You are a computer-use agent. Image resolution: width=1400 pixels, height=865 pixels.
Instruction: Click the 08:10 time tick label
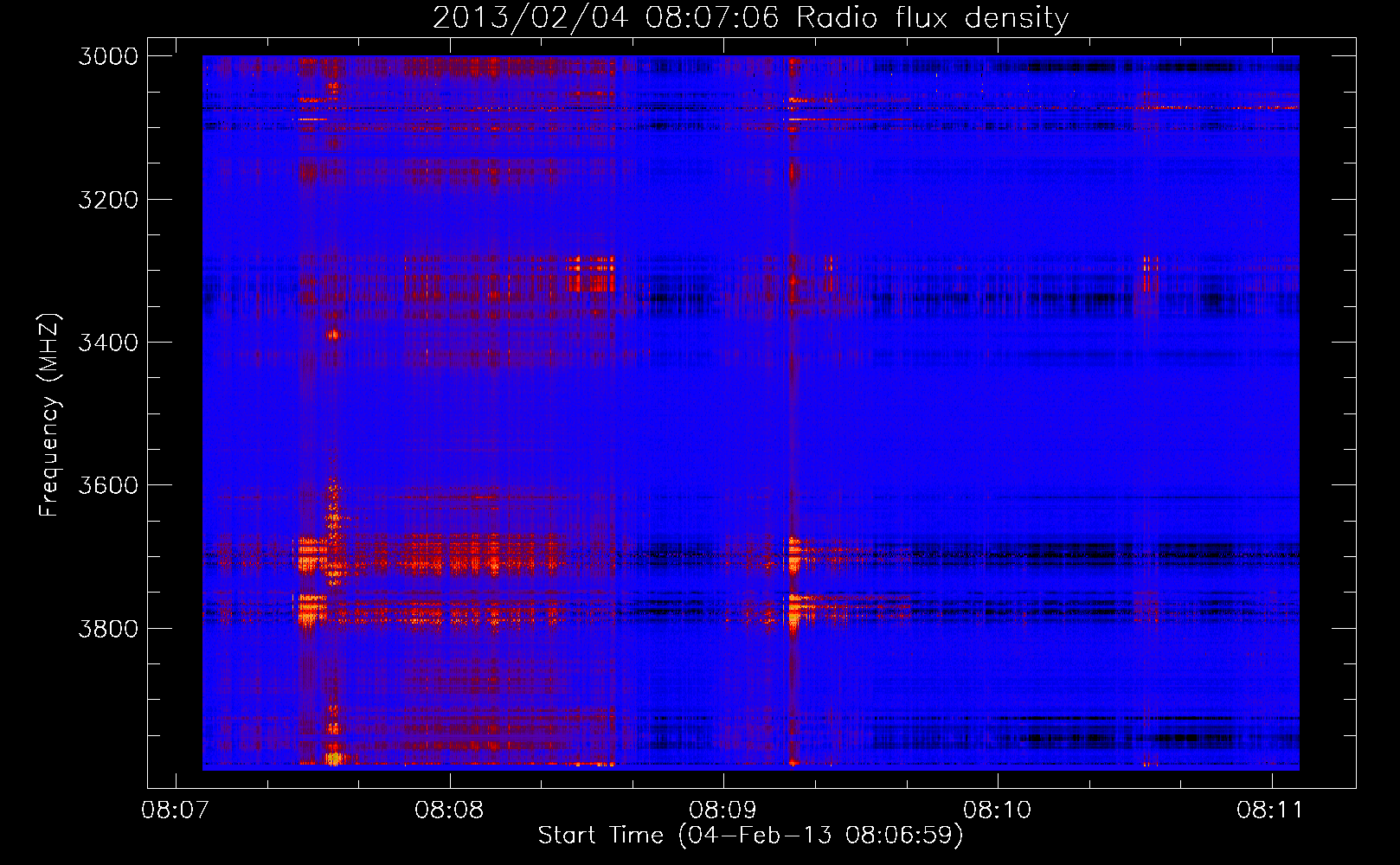tap(997, 811)
